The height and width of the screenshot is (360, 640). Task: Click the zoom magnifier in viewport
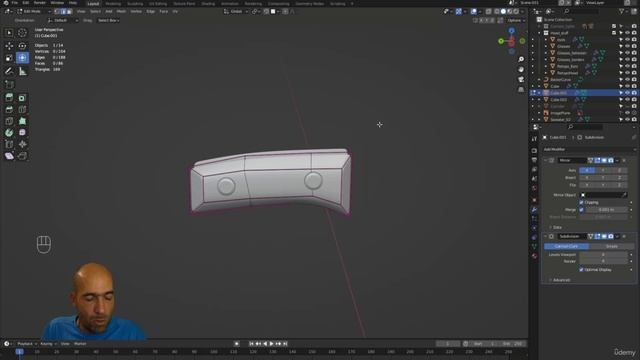click(x=521, y=60)
